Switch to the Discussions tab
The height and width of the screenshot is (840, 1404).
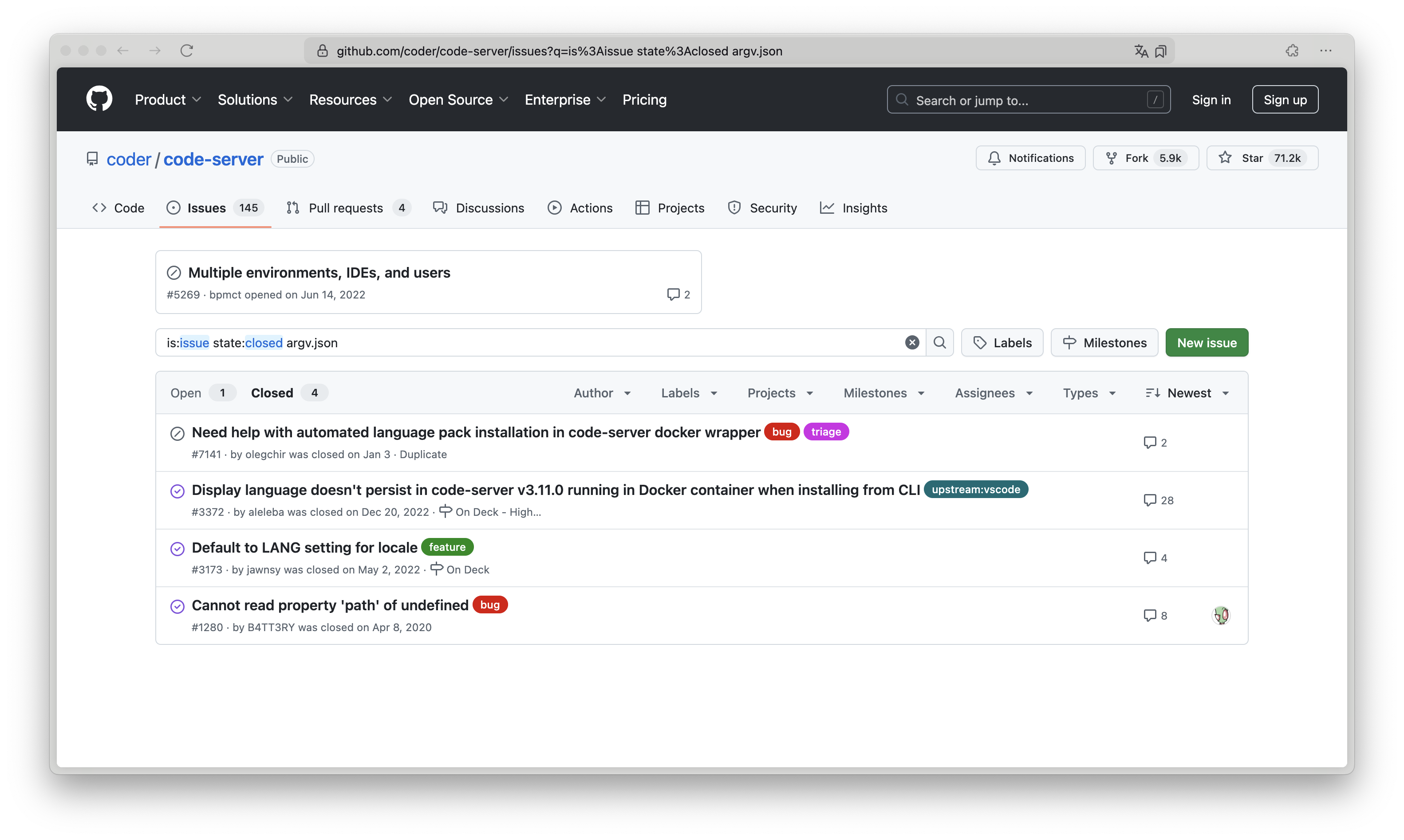(478, 208)
